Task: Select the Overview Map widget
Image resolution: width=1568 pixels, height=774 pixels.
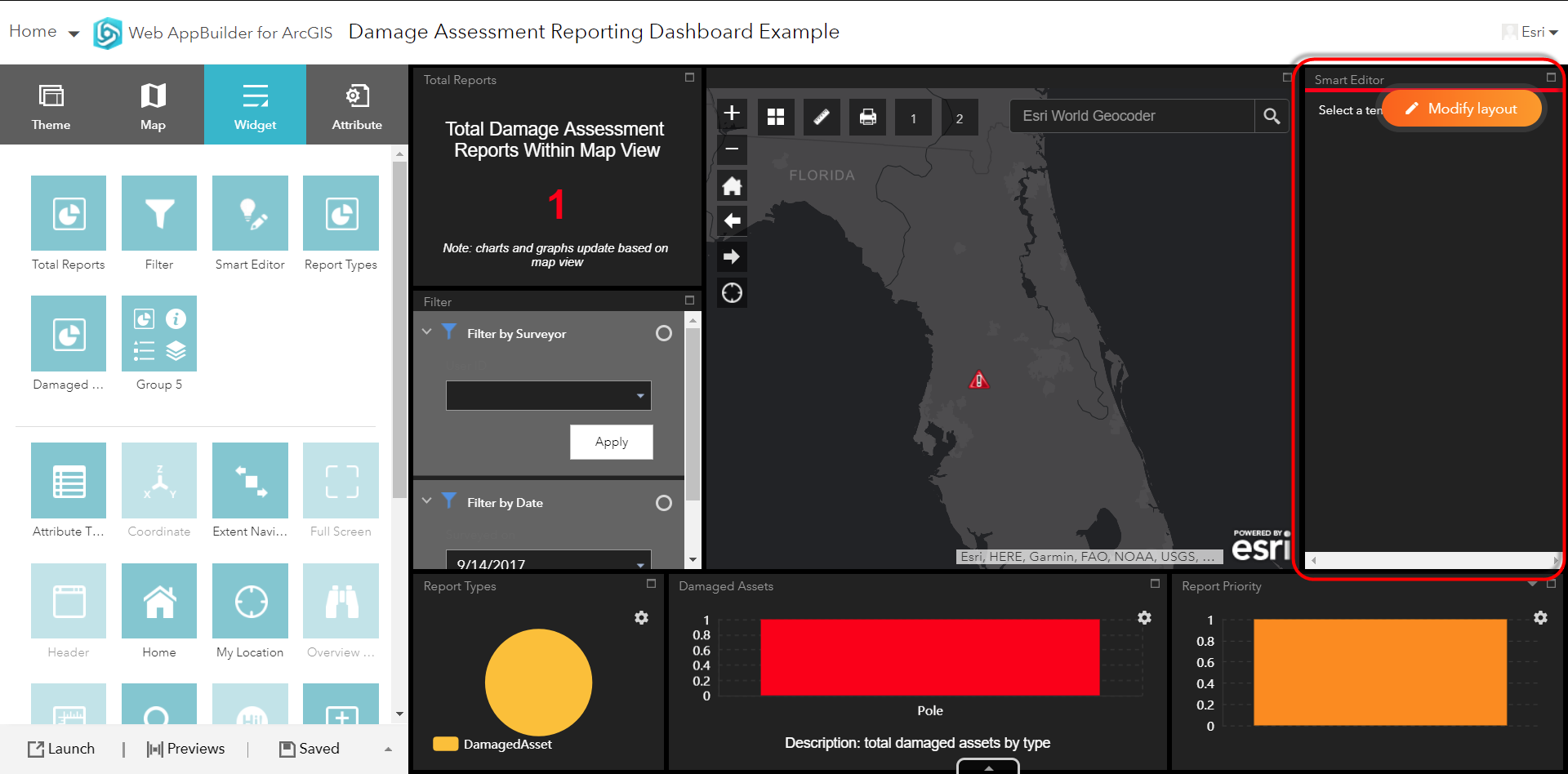Action: pyautogui.click(x=341, y=601)
